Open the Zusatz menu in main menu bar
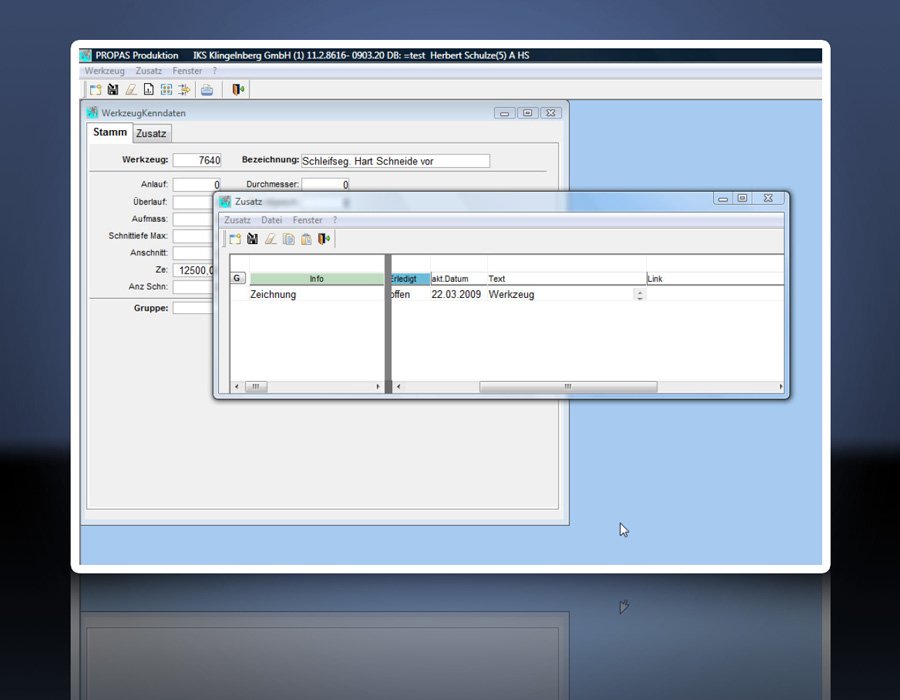 (x=149, y=71)
